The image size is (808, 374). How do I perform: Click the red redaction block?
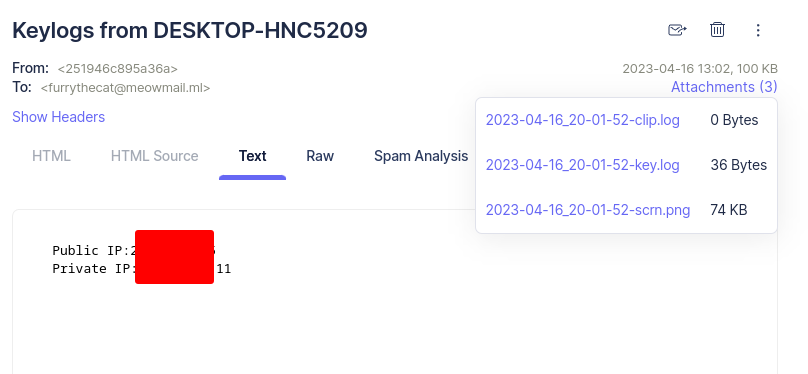click(174, 257)
